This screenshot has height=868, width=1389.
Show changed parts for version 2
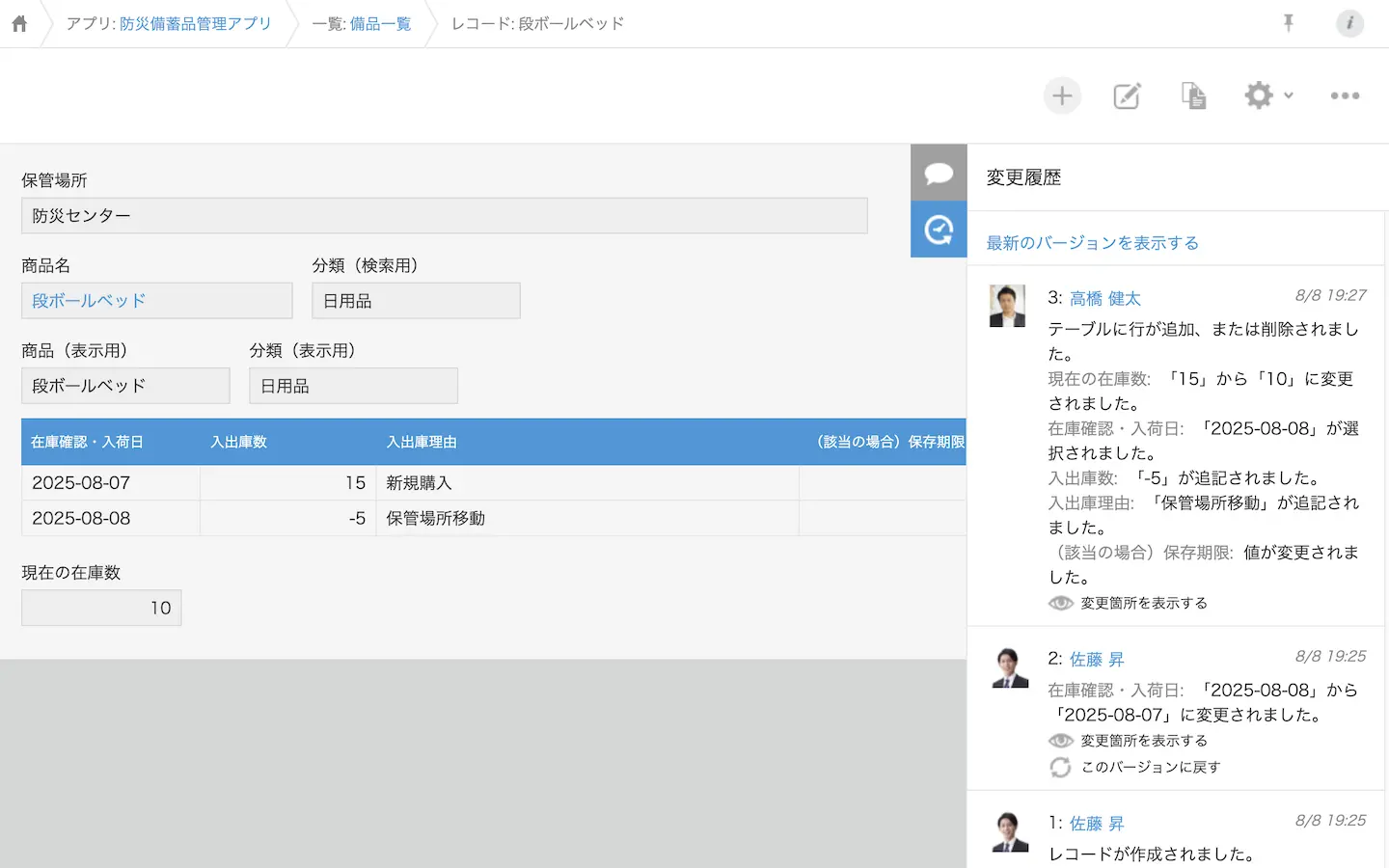(x=1143, y=741)
